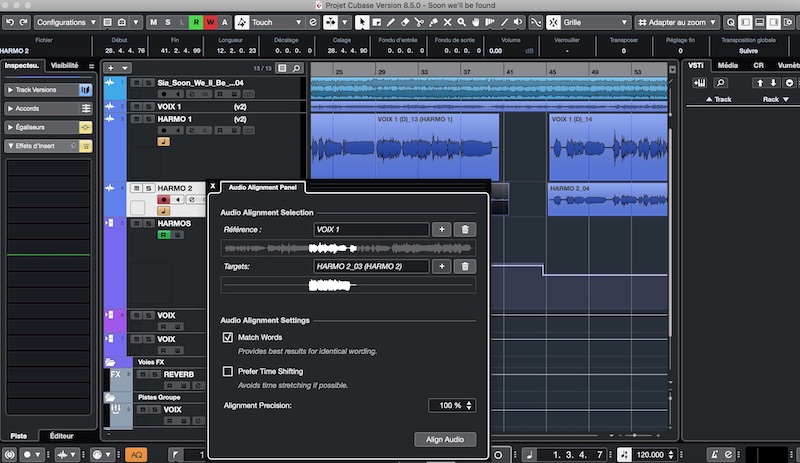Remove HARMO 2_03 target with trash icon
This screenshot has width=800, height=463.
pyautogui.click(x=465, y=266)
